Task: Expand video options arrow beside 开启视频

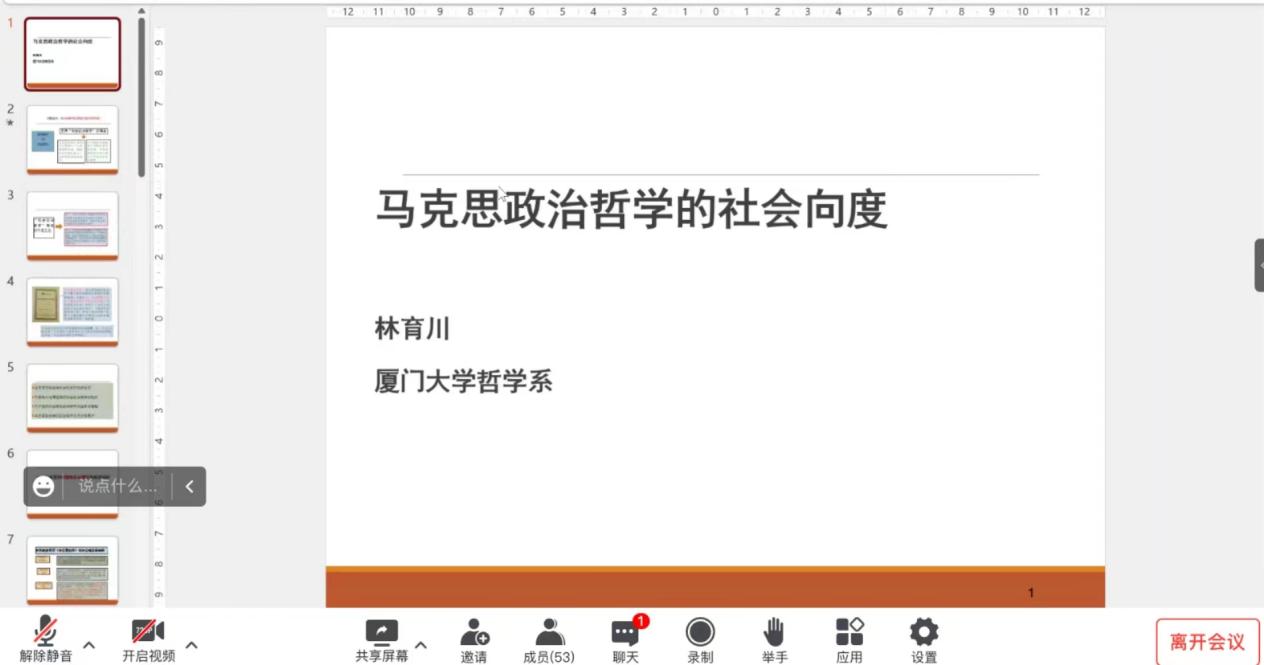Action: tap(192, 645)
